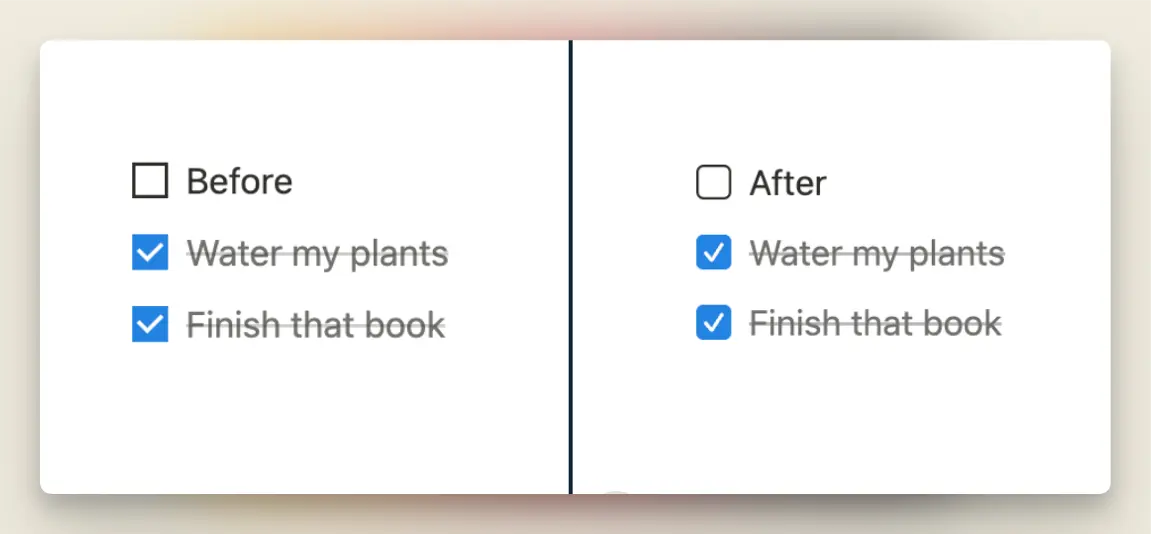Image resolution: width=1151 pixels, height=534 pixels.
Task: Uncheck 'Water my plants' in the Before list
Action: click(x=150, y=253)
